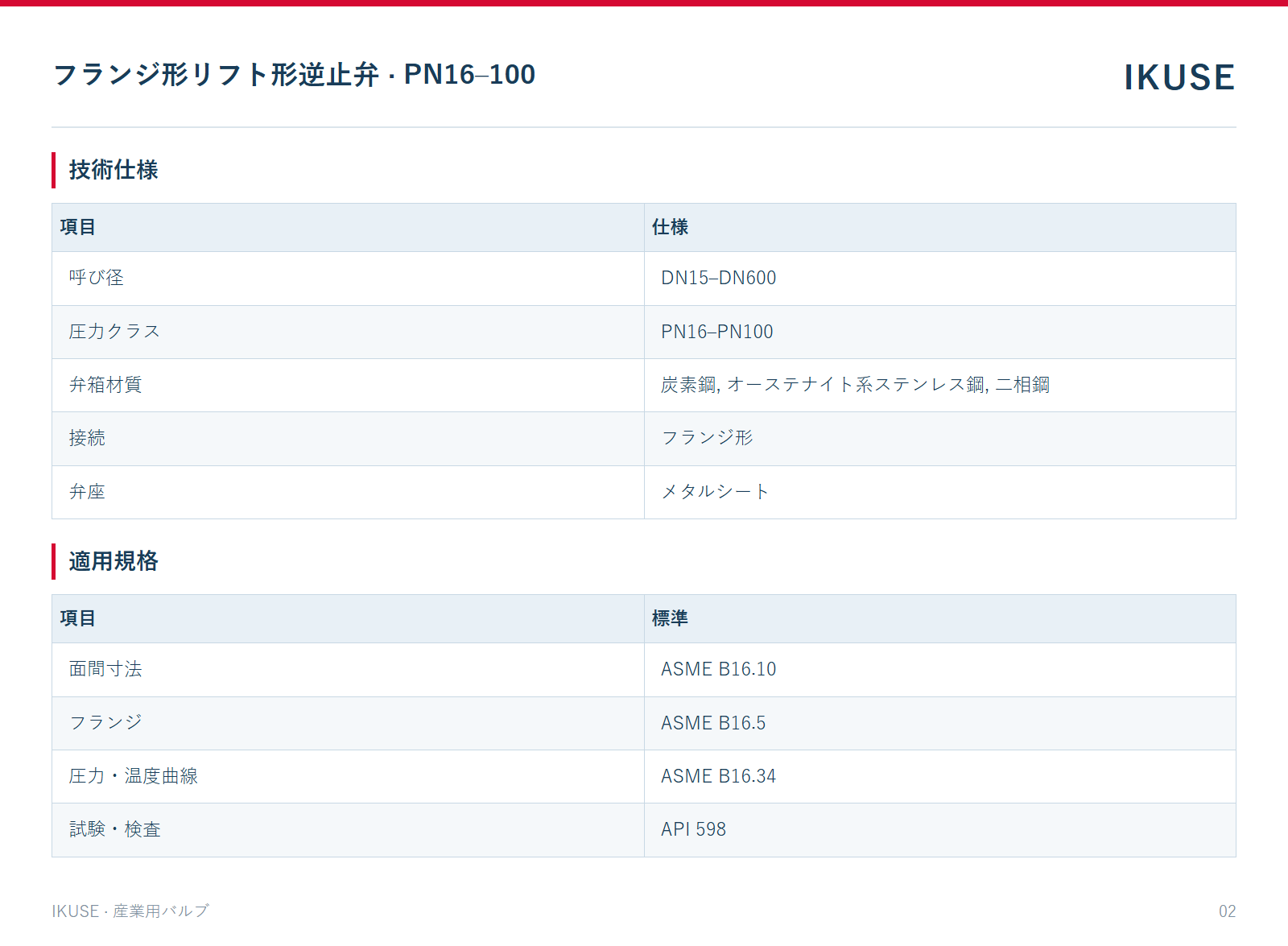Click the PN16–PN100 specification cell
The width and height of the screenshot is (1288, 946).
pos(940,332)
